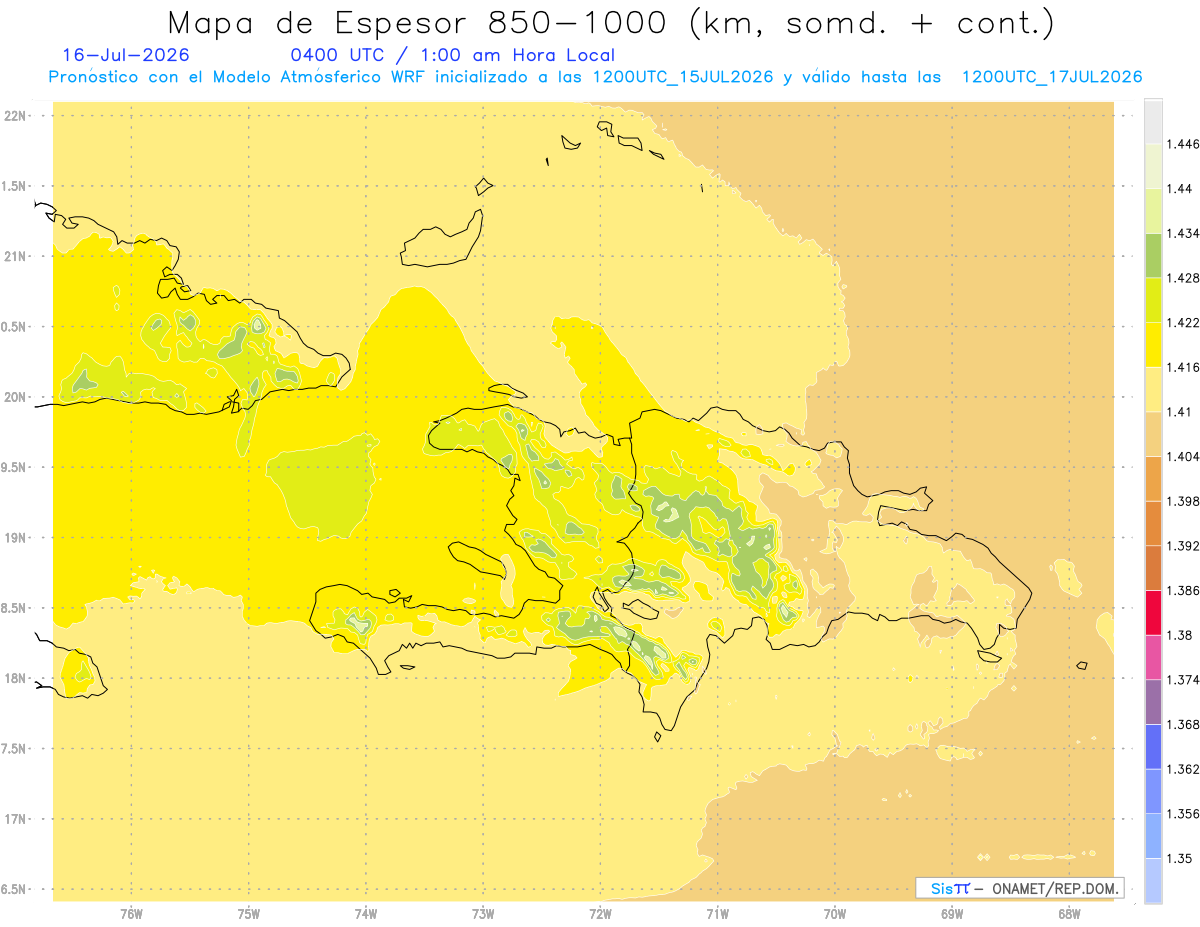Click the latitude label '20N'
Viewport: 1200px width, 927px height.
(14, 397)
